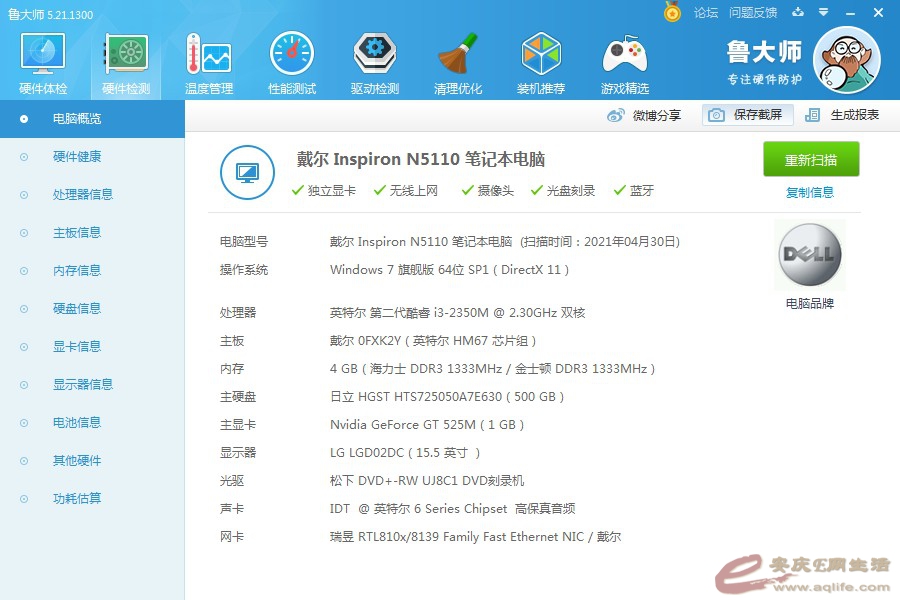Click the 保存截屏 button
The image size is (900, 600).
coord(748,115)
